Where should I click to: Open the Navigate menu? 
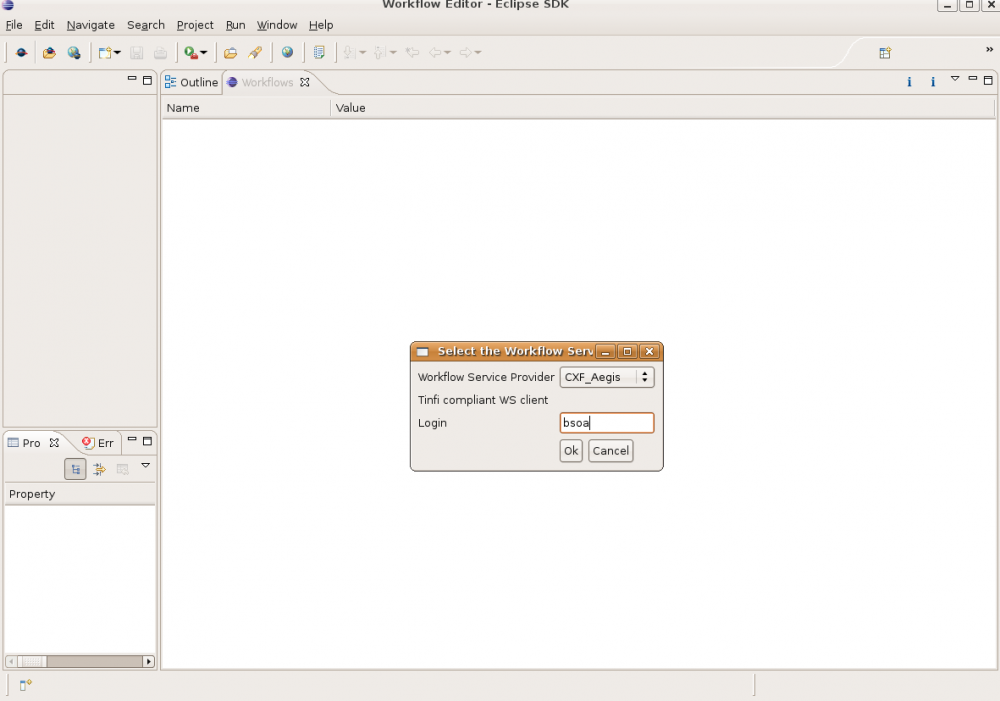pos(90,25)
